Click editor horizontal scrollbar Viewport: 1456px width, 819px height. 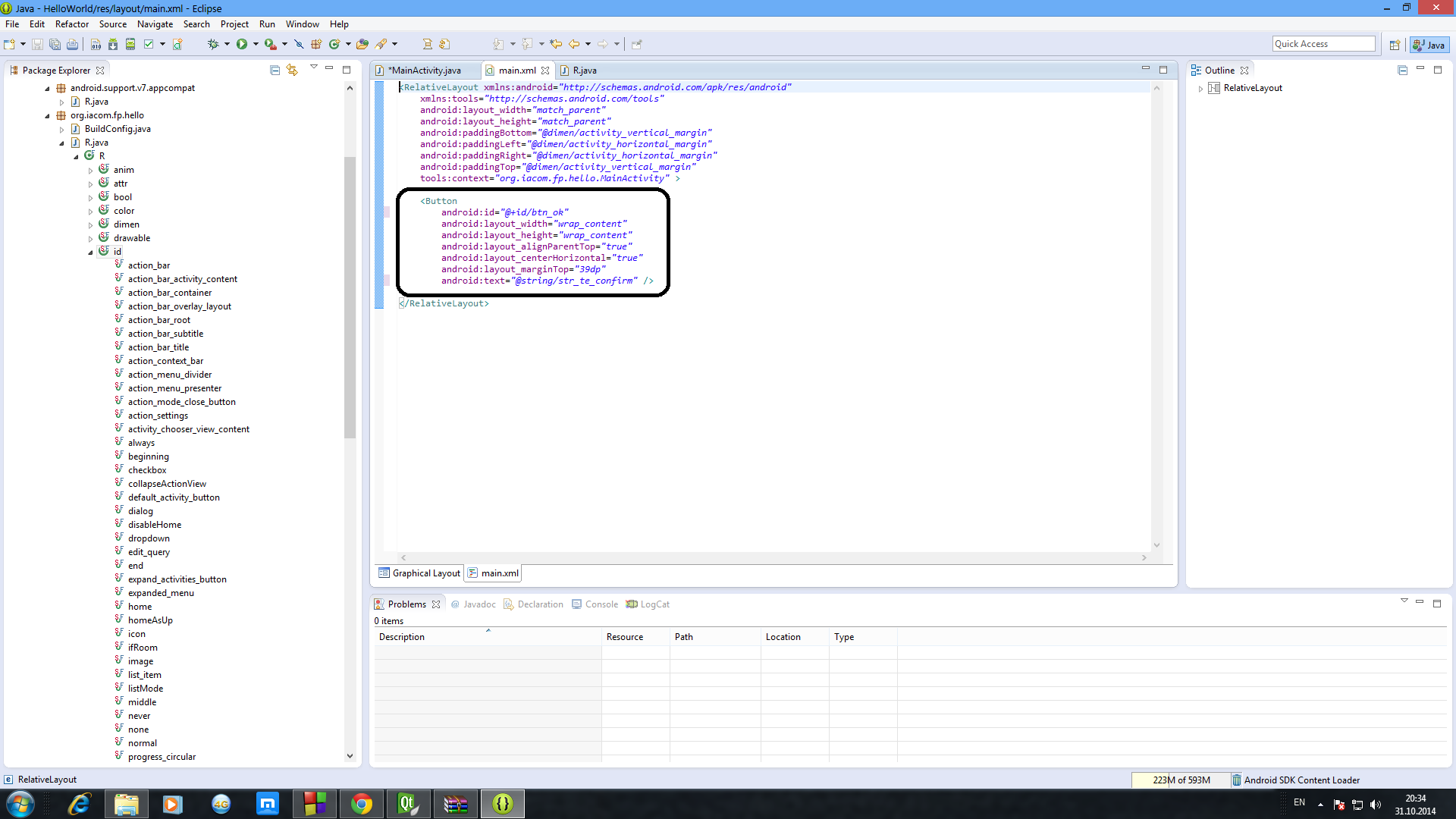(773, 557)
